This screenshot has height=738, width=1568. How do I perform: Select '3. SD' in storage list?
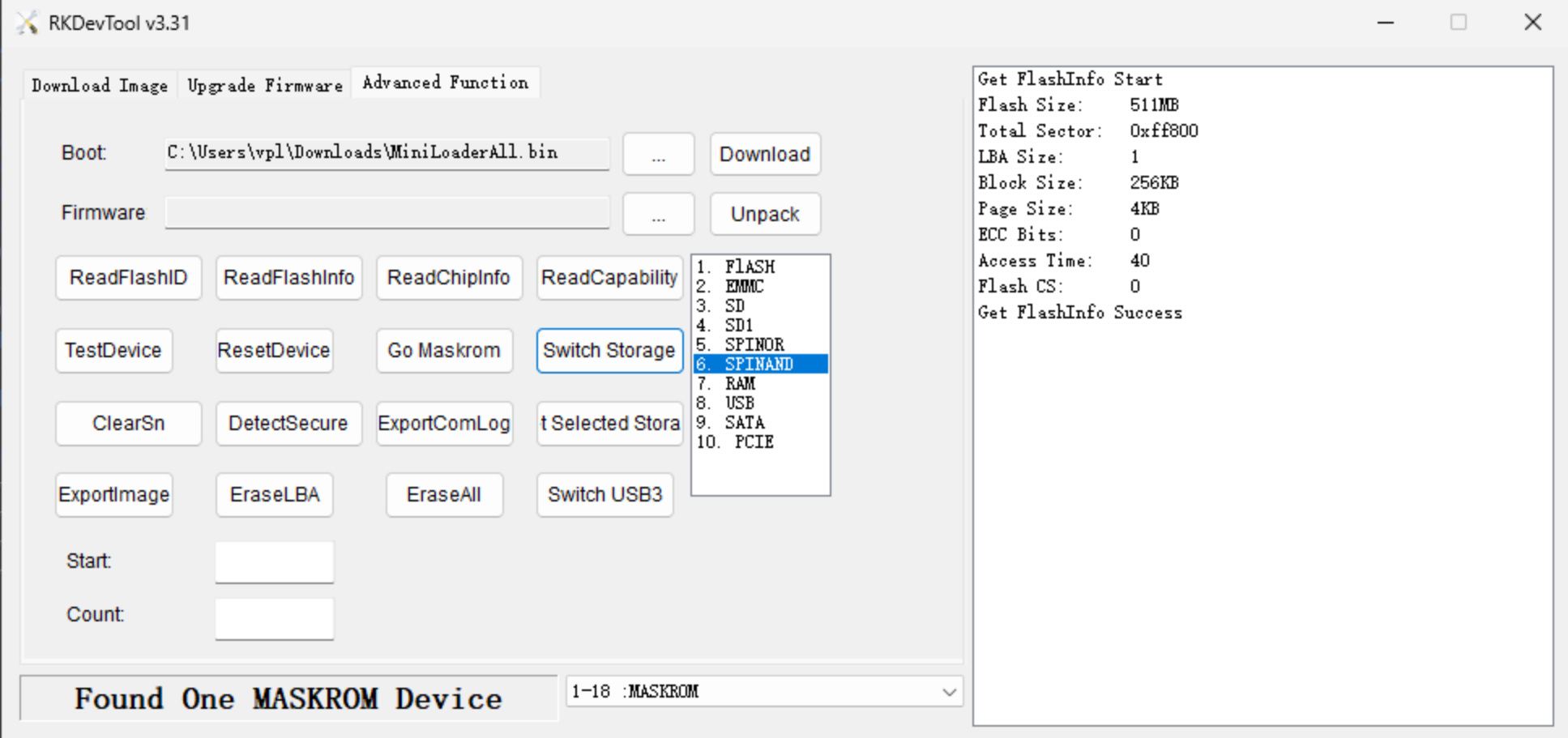click(760, 305)
